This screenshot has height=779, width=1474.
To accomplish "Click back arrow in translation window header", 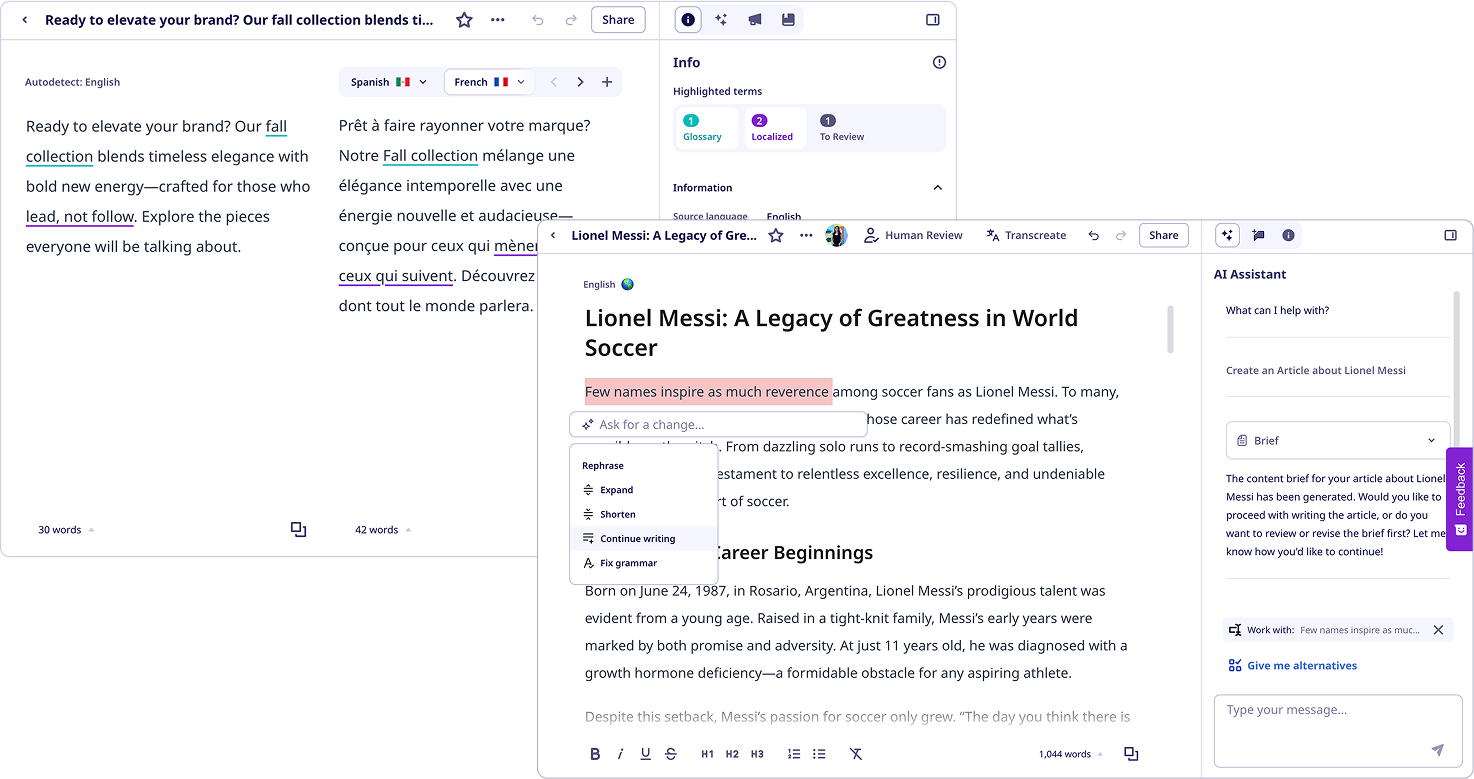I will [x=25, y=20].
